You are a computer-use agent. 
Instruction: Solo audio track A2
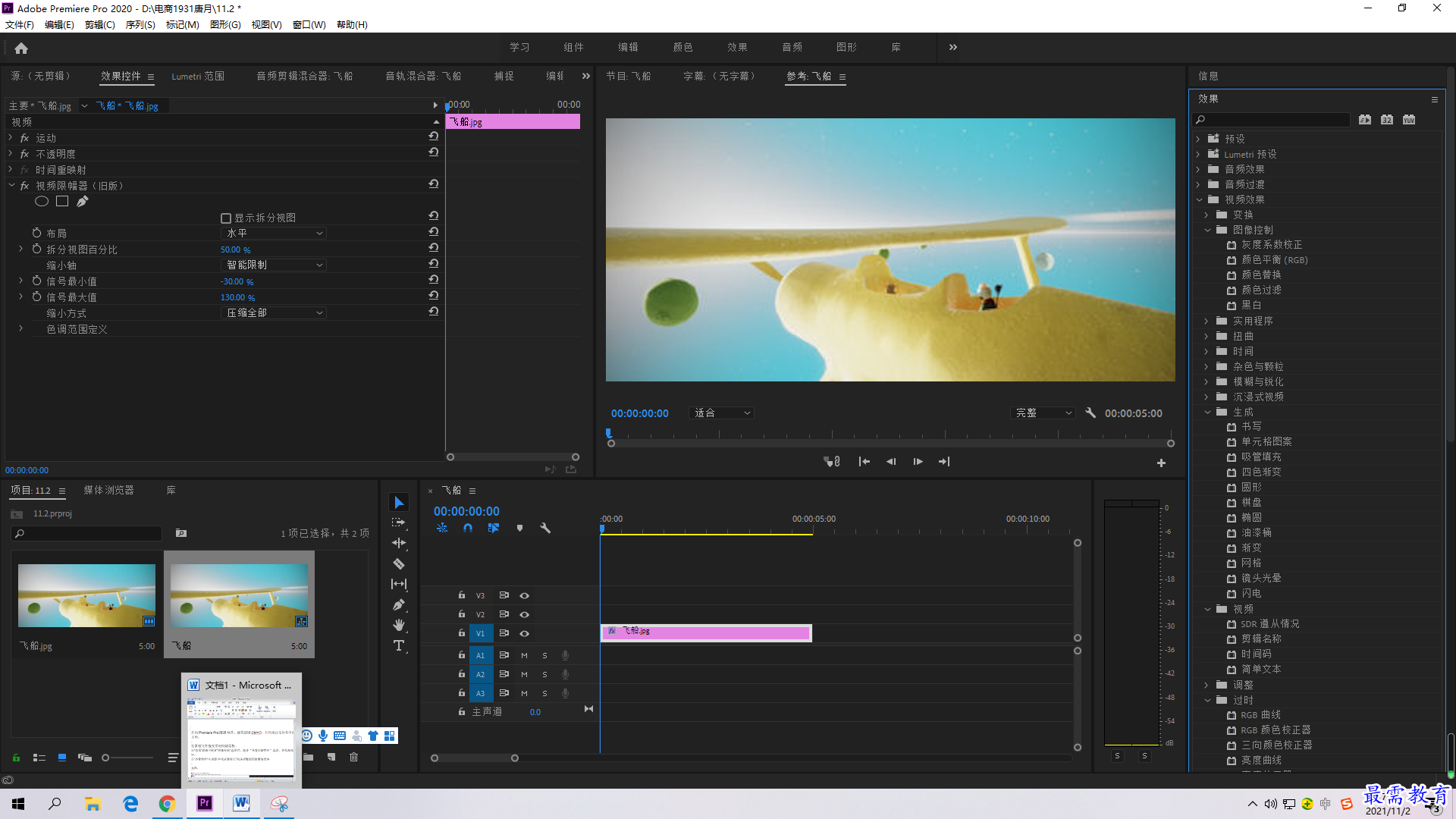point(544,674)
